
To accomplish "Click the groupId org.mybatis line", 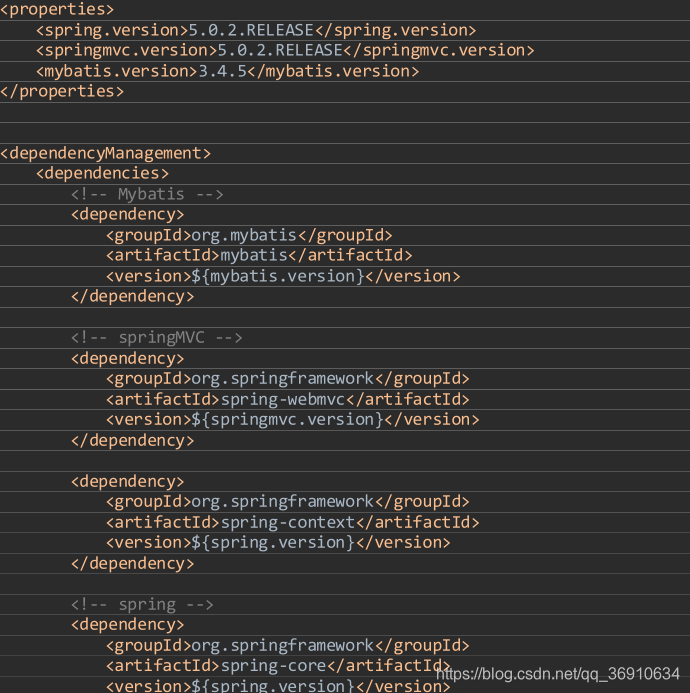I will coord(249,235).
